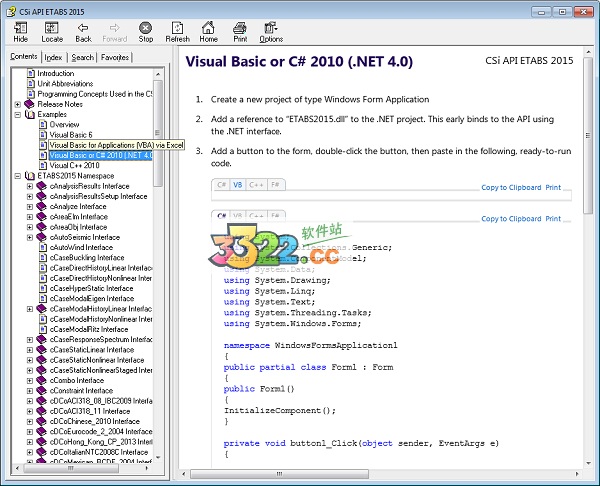Image resolution: width=600 pixels, height=486 pixels.
Task: Open the Search tab
Action: (x=83, y=57)
